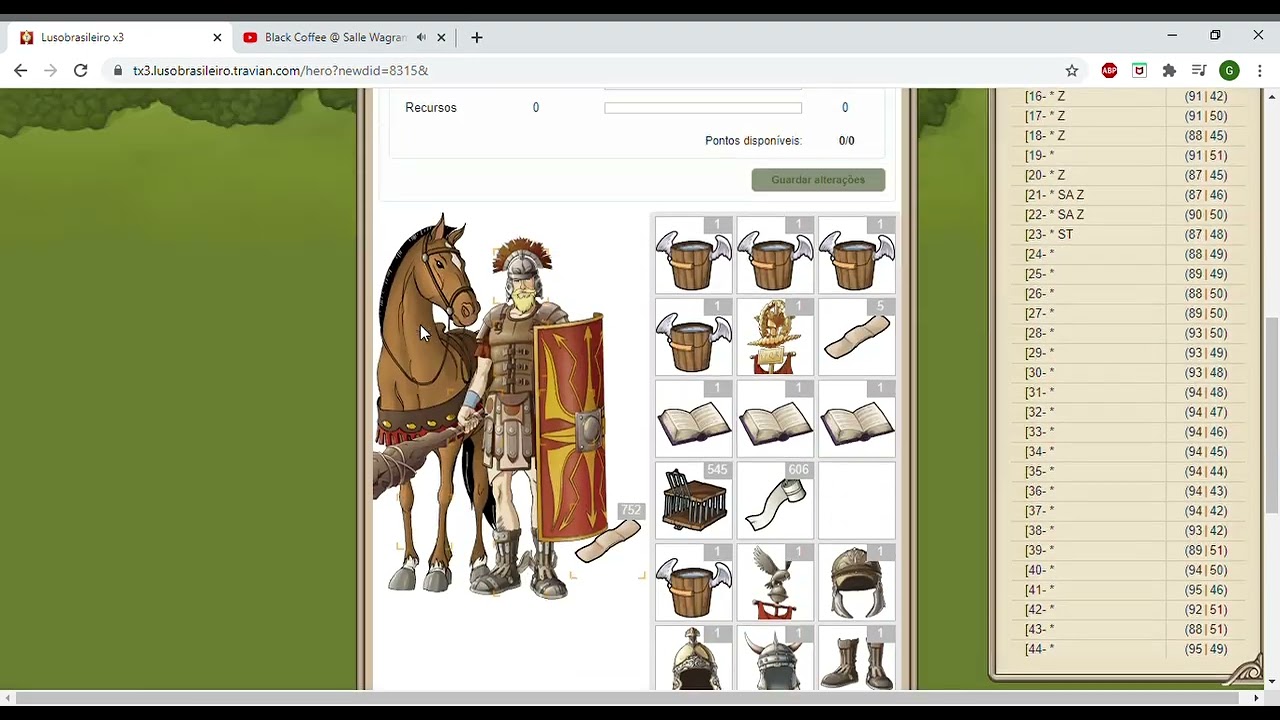Image resolution: width=1280 pixels, height=720 pixels.
Task: Open village [33- *
Action: click(x=1039, y=432)
